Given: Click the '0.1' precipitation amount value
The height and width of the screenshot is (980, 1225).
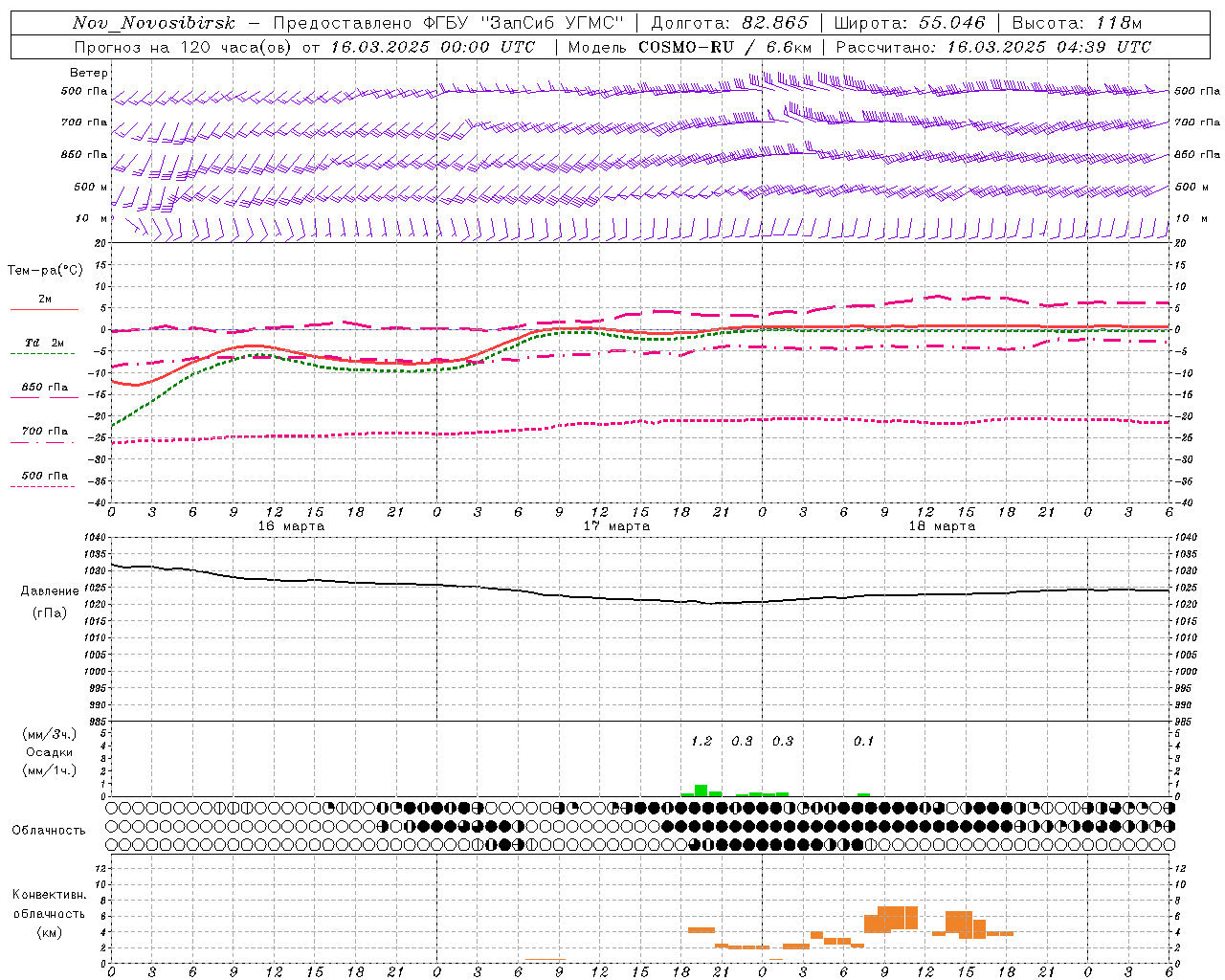Looking at the screenshot, I should [x=864, y=742].
